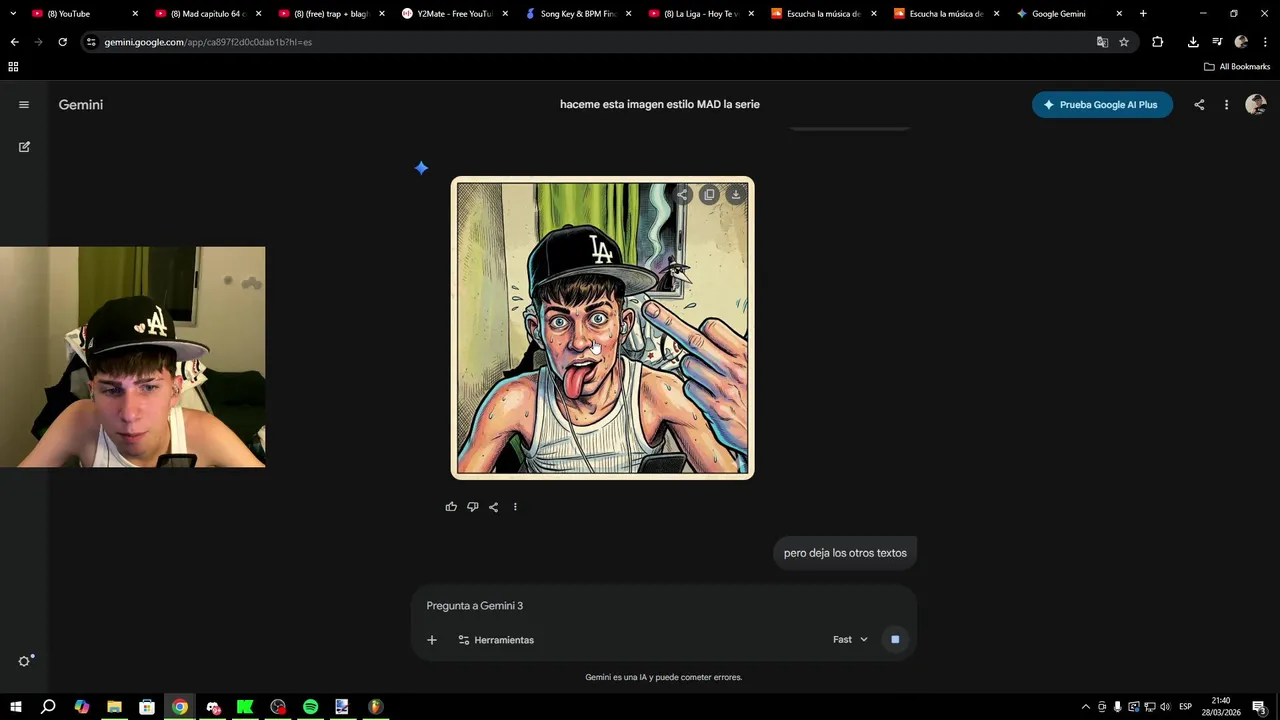1280x720 pixels.
Task: Click the message pero deja los otros textos
Action: point(845,553)
